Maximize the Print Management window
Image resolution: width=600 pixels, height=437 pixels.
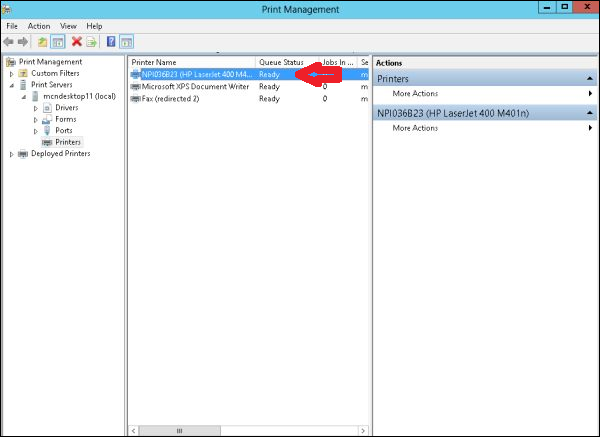coord(565,7)
